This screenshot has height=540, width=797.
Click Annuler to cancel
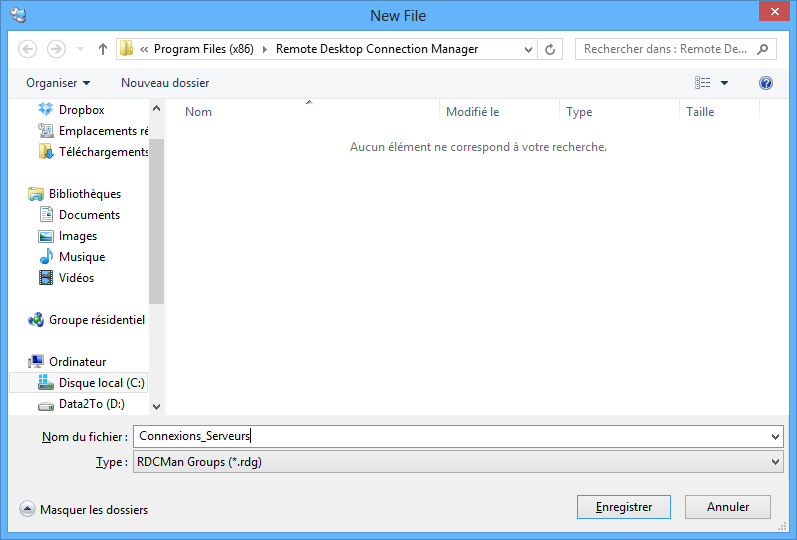pos(728,507)
